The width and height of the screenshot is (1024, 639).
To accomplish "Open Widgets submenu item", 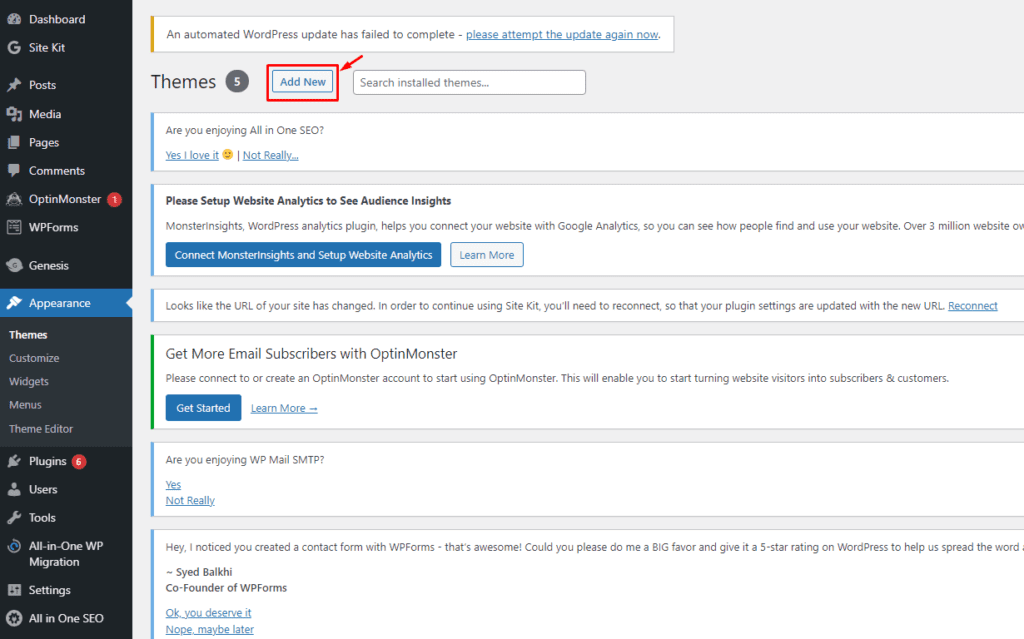I will (x=29, y=382).
